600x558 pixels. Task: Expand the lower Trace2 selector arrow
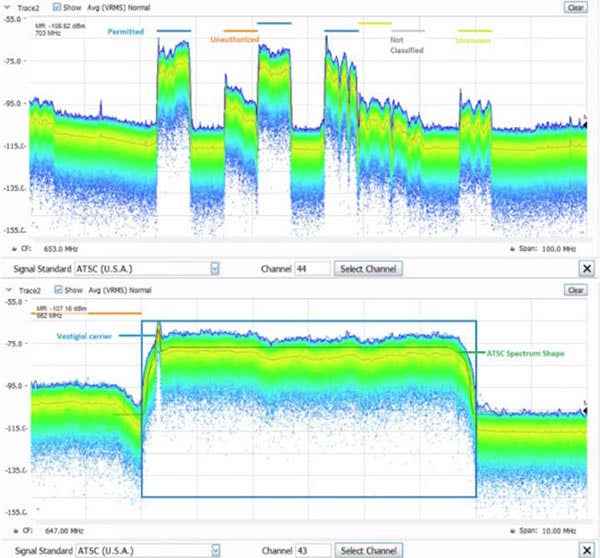(x=8, y=290)
